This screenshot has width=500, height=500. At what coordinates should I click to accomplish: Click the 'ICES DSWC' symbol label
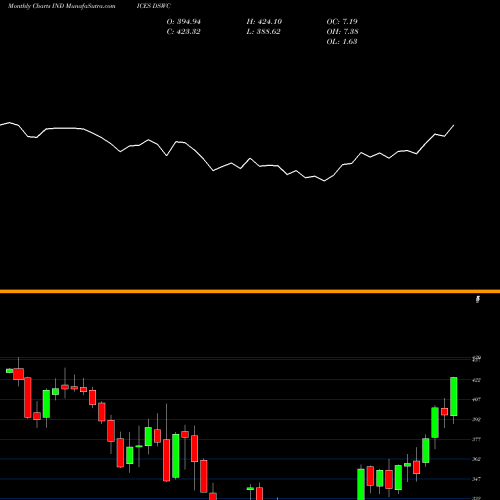click(x=153, y=6)
